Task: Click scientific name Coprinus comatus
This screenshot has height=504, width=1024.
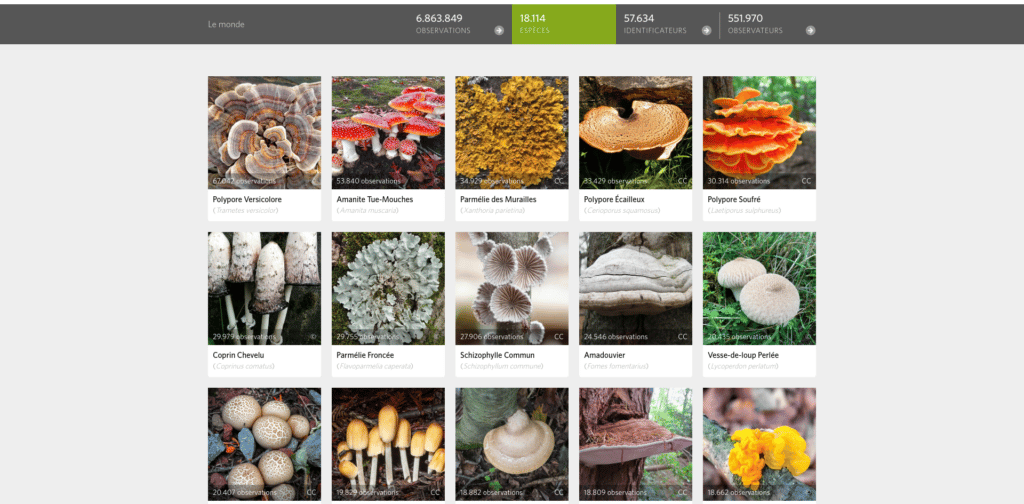Action: click(244, 366)
